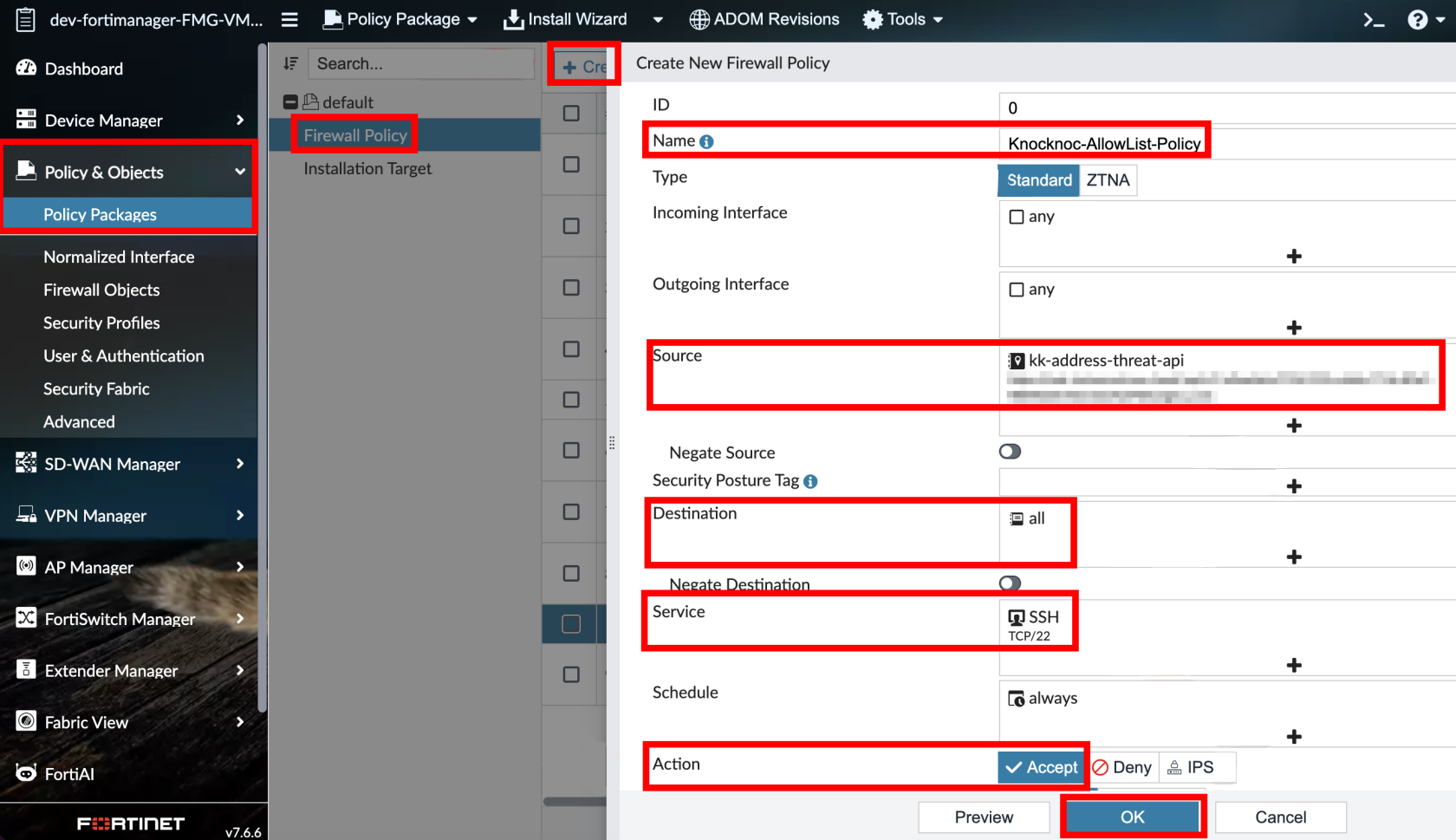
Task: Expand the Tools dropdown menu
Action: (903, 19)
